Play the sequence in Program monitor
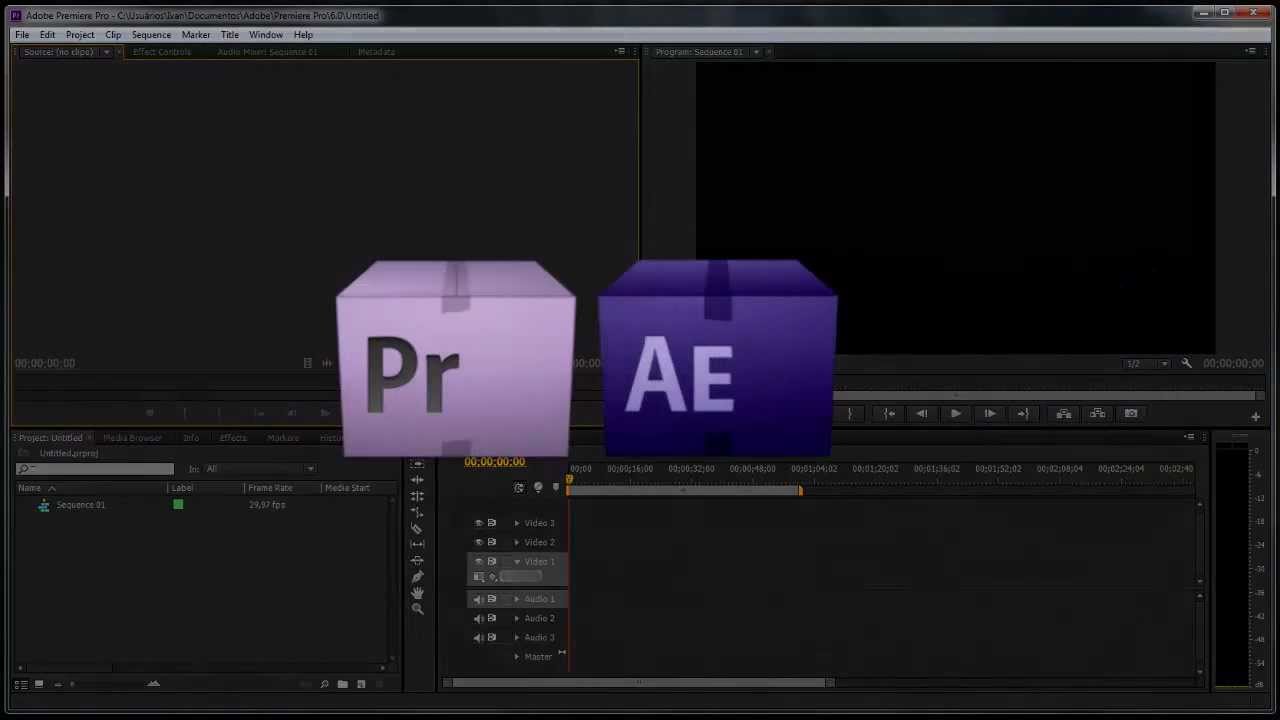Screen dimensions: 1280x720 pyautogui.click(x=955, y=413)
